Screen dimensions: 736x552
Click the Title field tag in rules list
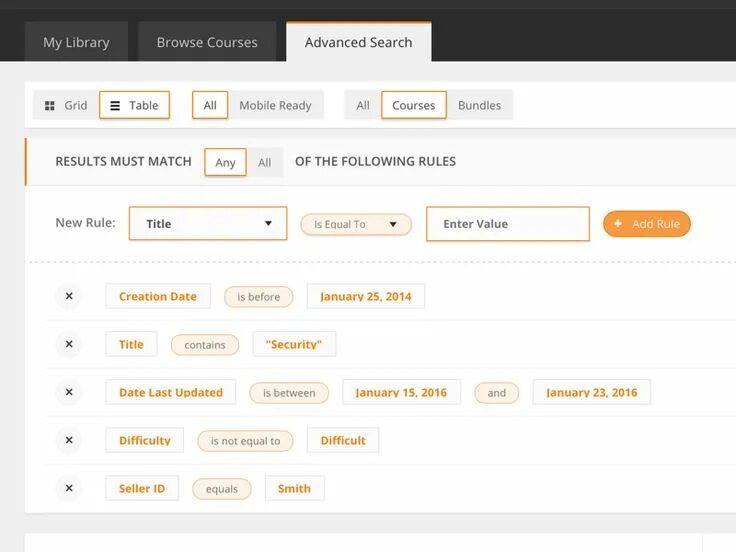pos(131,344)
